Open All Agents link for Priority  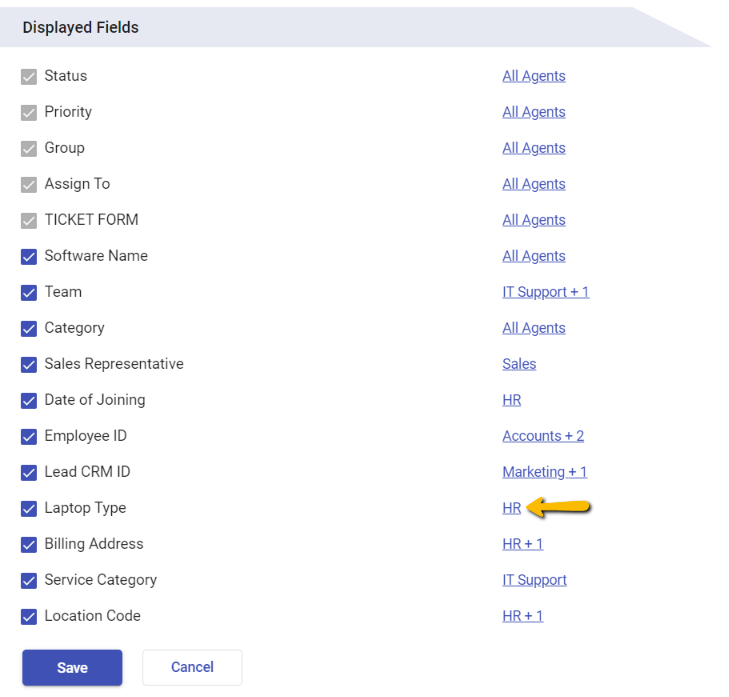tap(534, 112)
